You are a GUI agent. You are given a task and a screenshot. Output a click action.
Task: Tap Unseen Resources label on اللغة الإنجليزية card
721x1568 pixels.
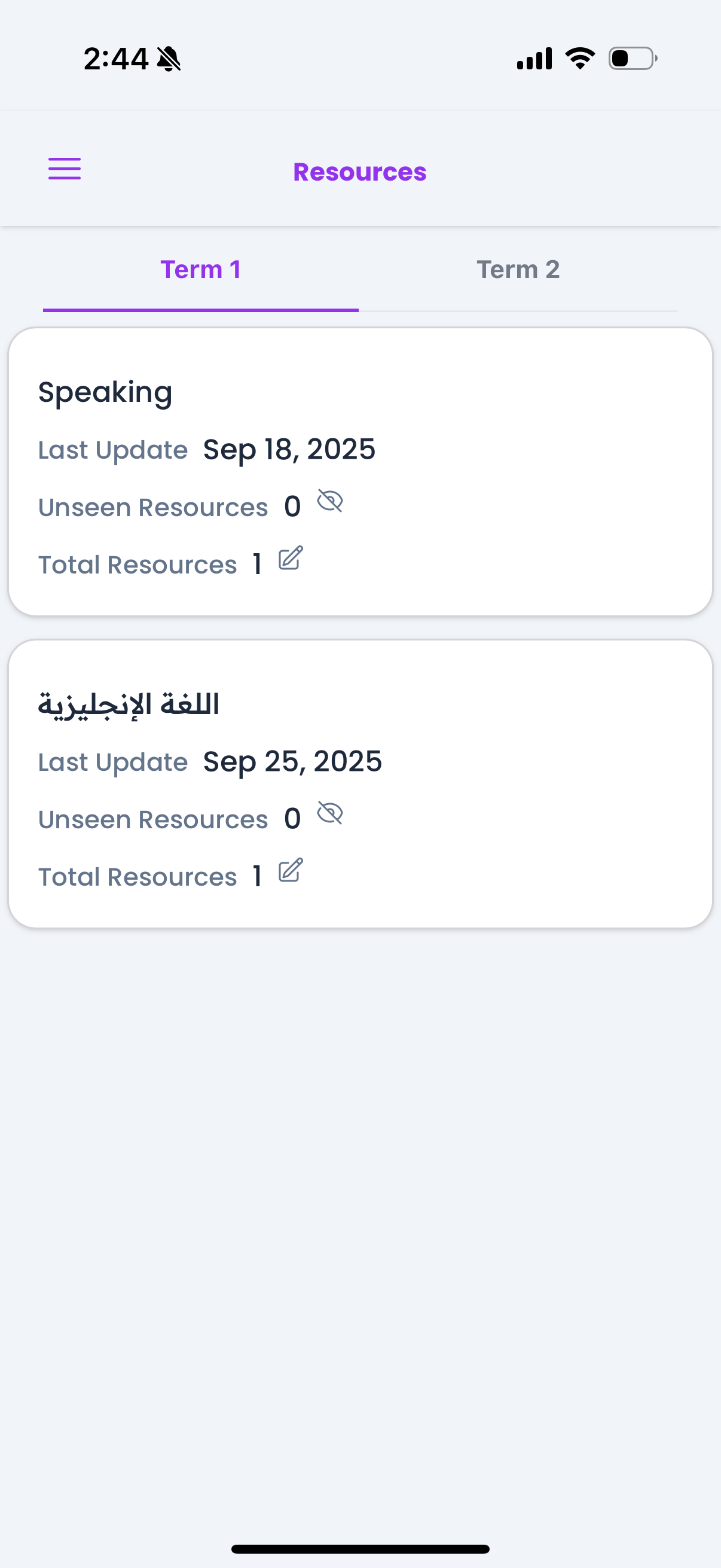[x=152, y=819]
